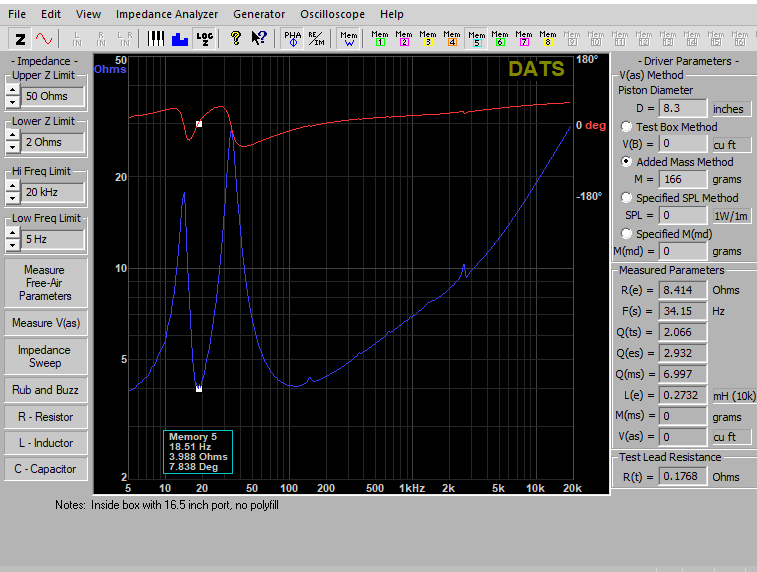Click the Mem W working memory icon
Screen dimensions: 757x572
point(349,39)
